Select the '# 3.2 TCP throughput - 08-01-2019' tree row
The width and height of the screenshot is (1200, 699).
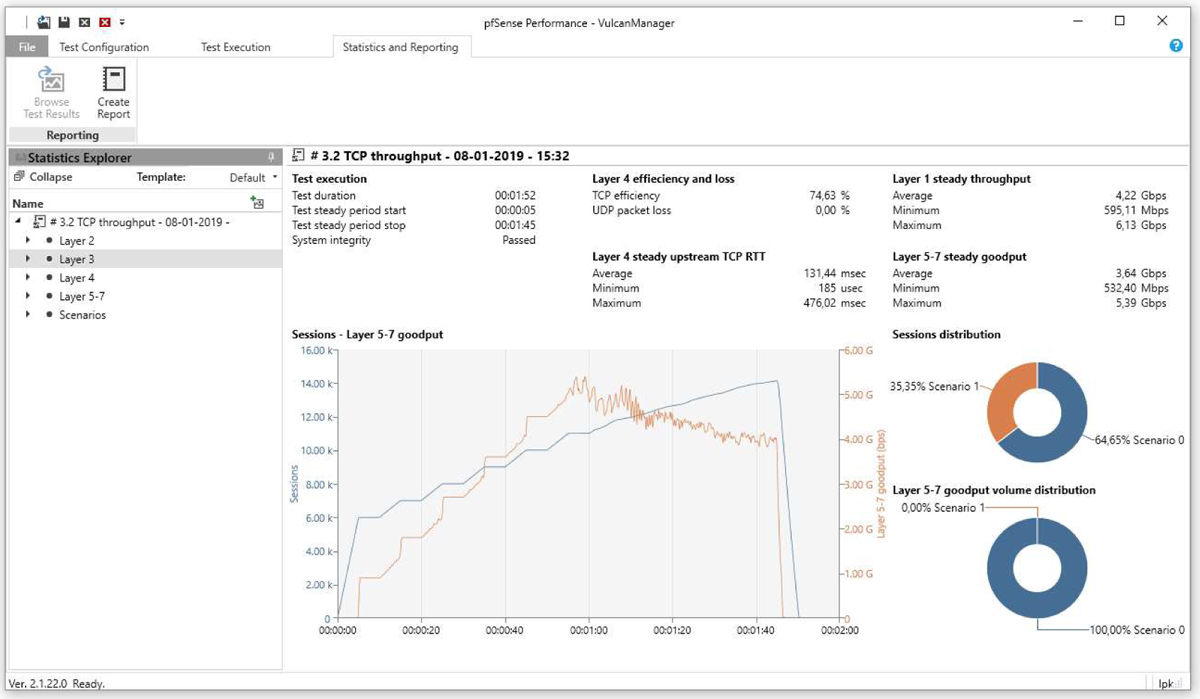tap(140, 222)
